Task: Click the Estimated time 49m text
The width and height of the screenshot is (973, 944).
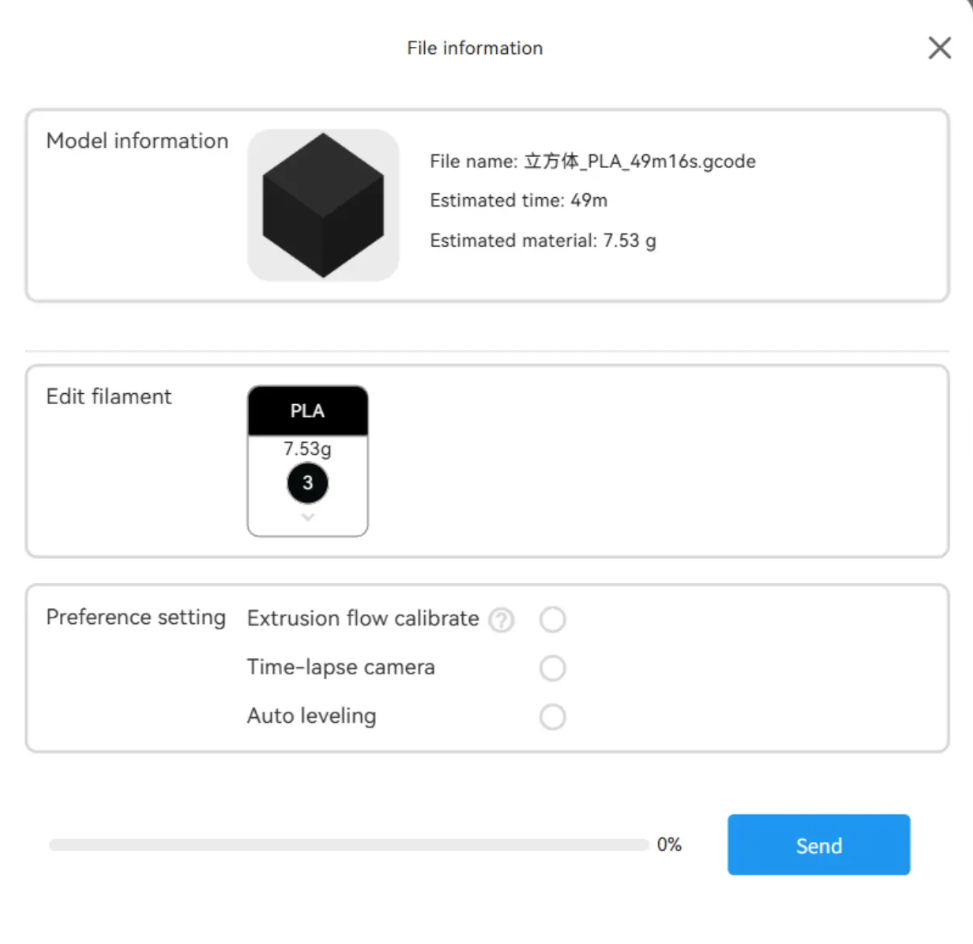Action: coord(518,201)
